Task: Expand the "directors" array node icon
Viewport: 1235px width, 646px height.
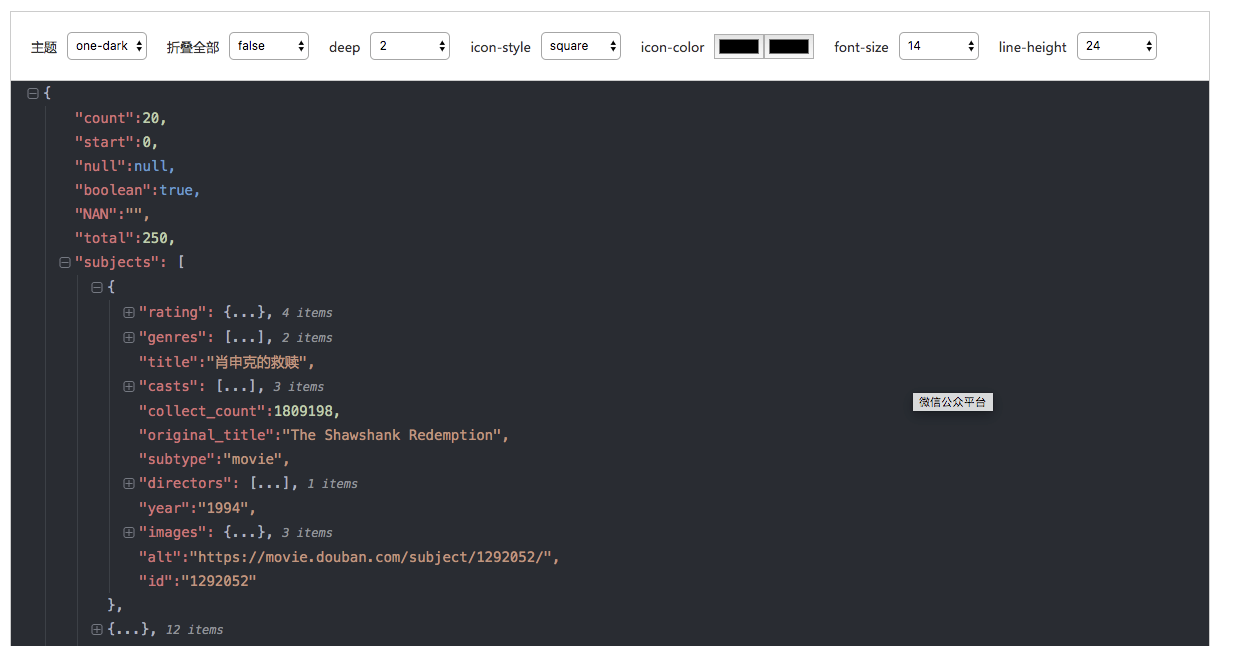Action: [x=128, y=483]
